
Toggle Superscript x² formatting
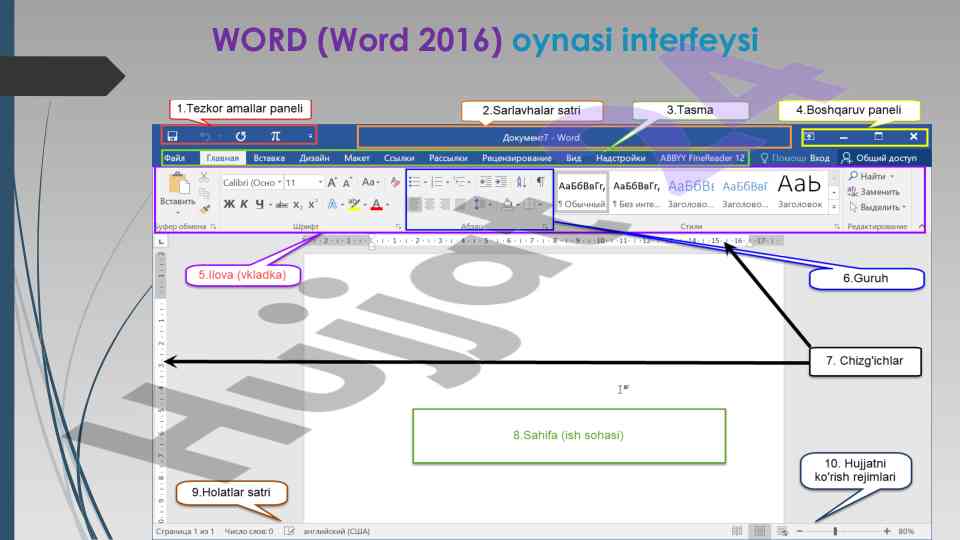coord(313,204)
